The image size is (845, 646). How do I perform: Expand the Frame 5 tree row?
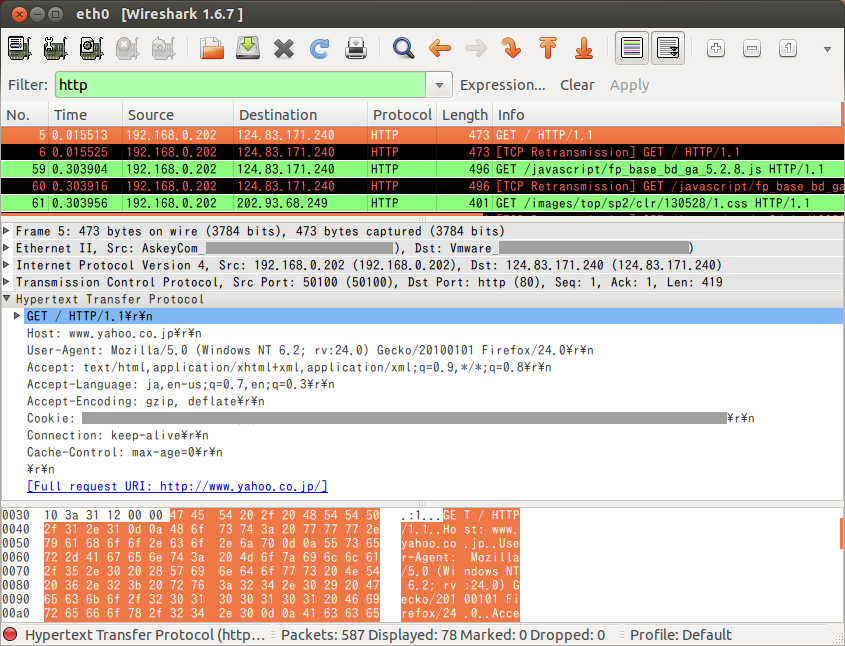(x=6, y=231)
